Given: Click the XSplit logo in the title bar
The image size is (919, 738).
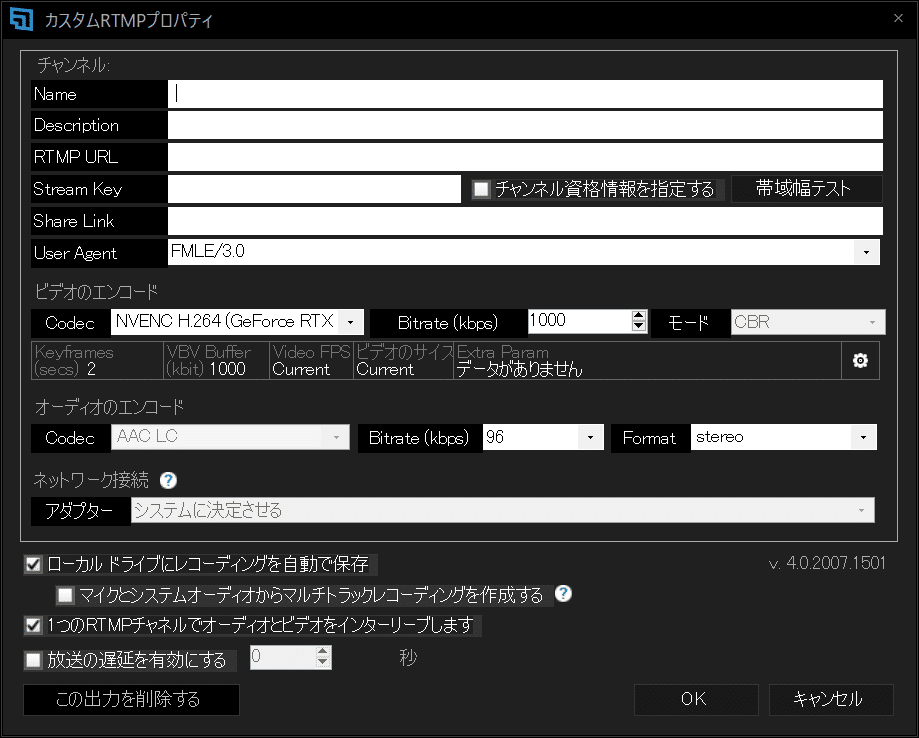Looking at the screenshot, I should (22, 19).
